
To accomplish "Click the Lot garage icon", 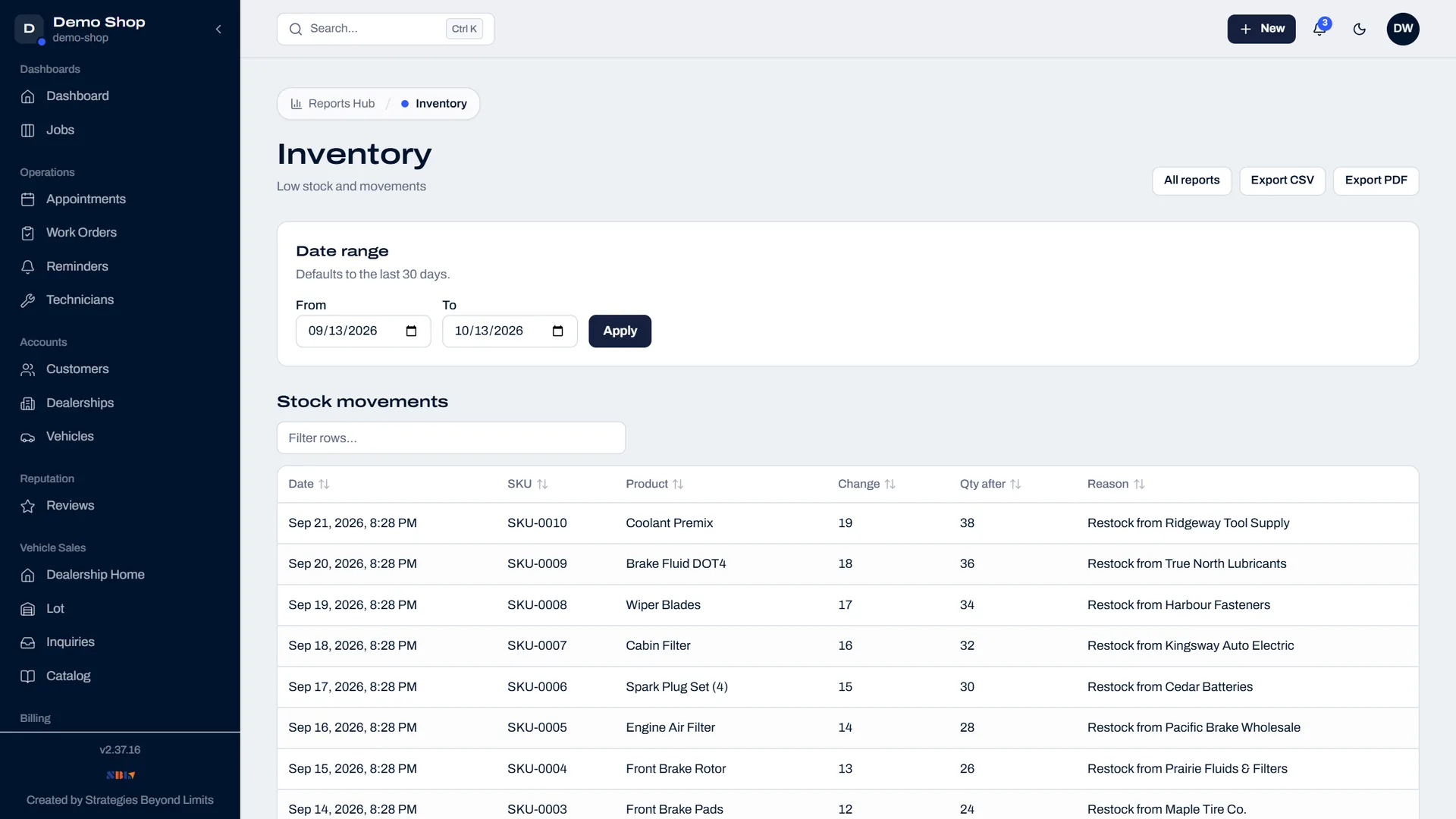I will click(x=28, y=609).
